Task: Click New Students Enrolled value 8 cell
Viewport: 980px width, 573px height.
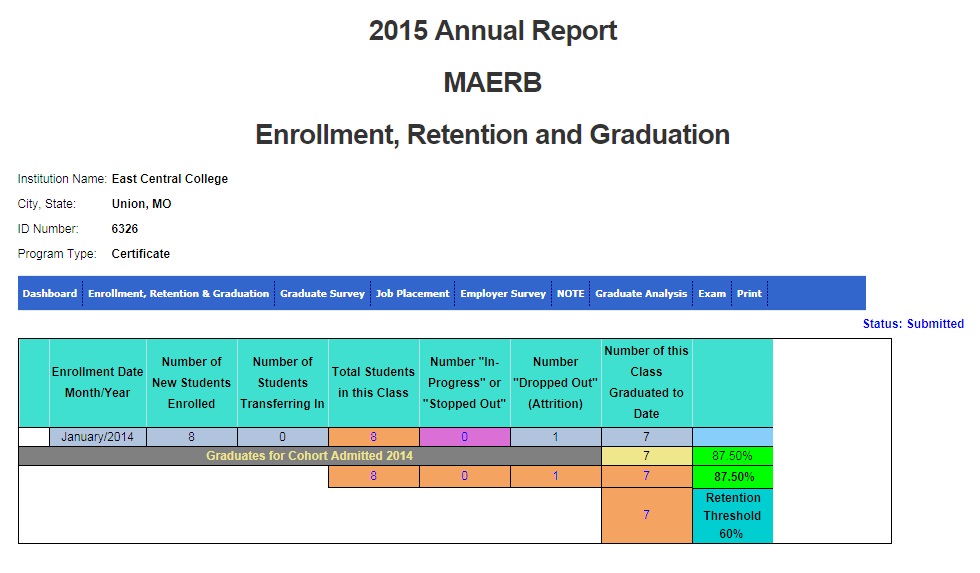Action: [x=191, y=437]
